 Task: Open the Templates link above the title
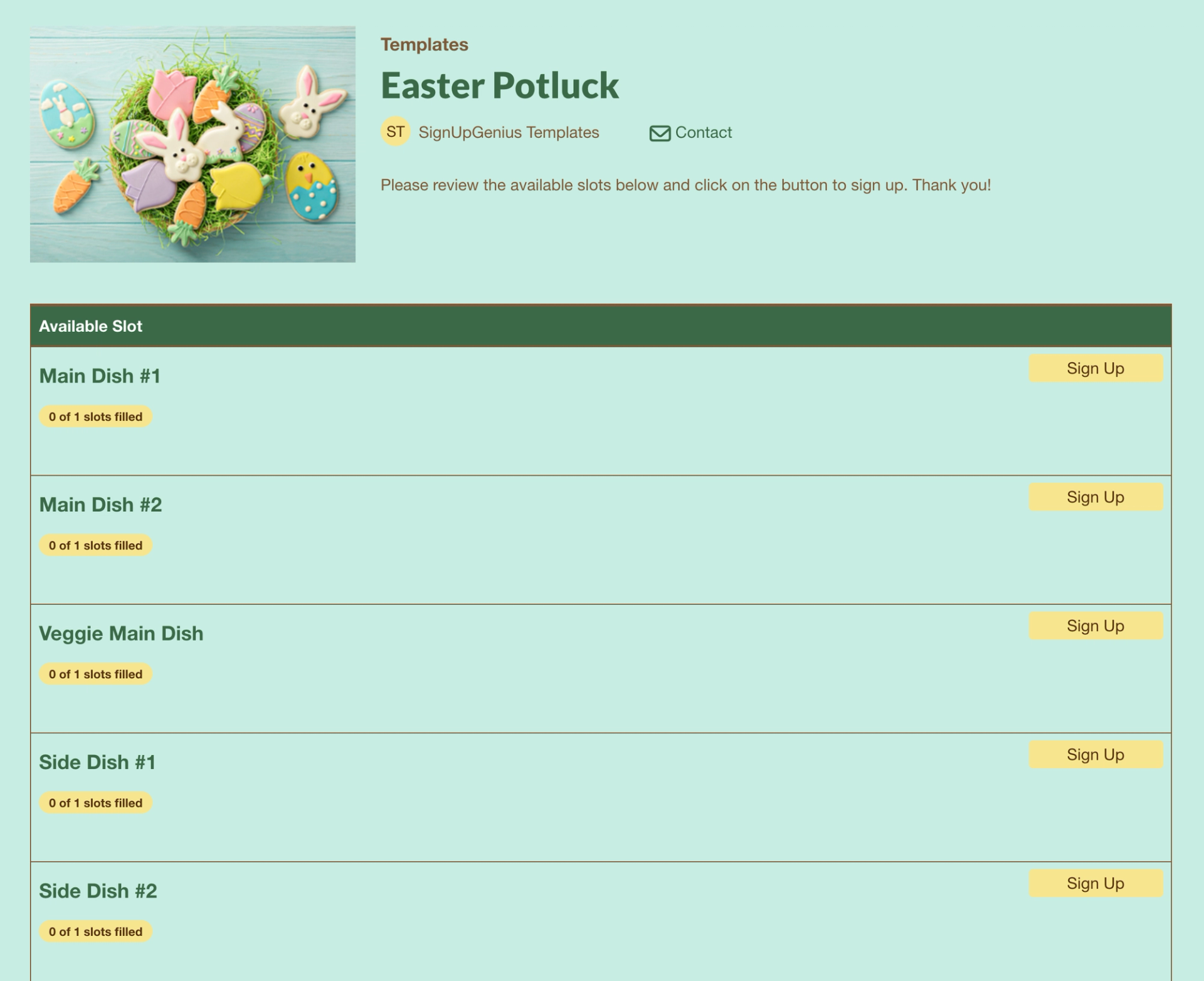pos(425,45)
